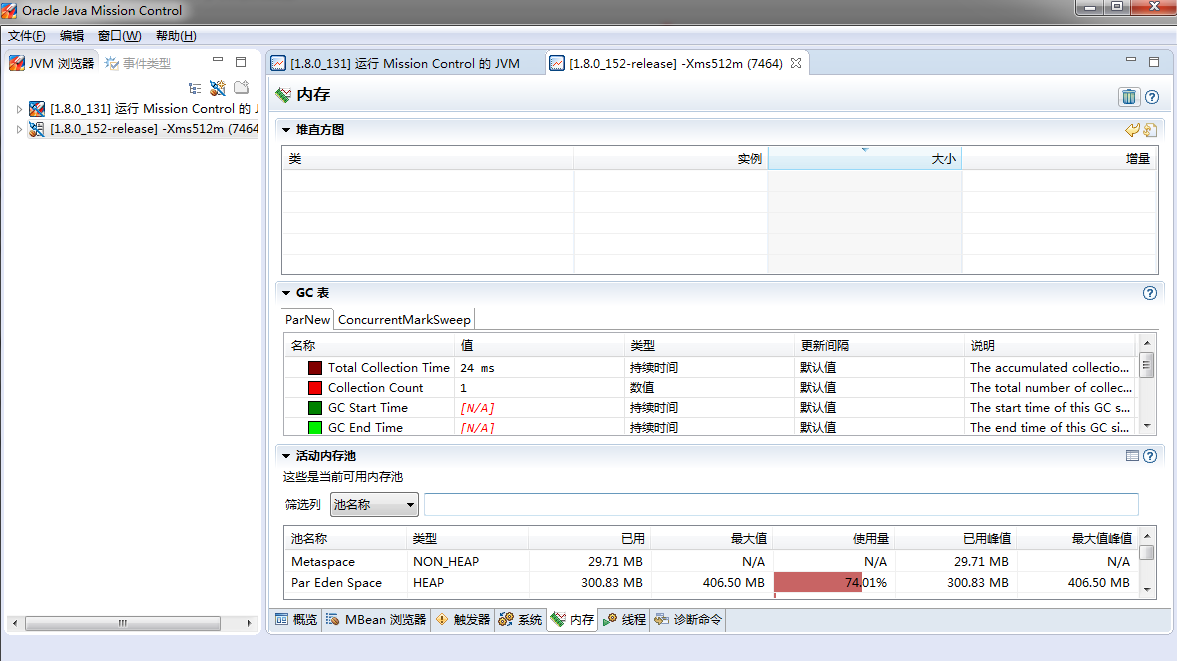
Task: Open the MBean 浏览器 tab icon at bottom
Action: [332, 619]
